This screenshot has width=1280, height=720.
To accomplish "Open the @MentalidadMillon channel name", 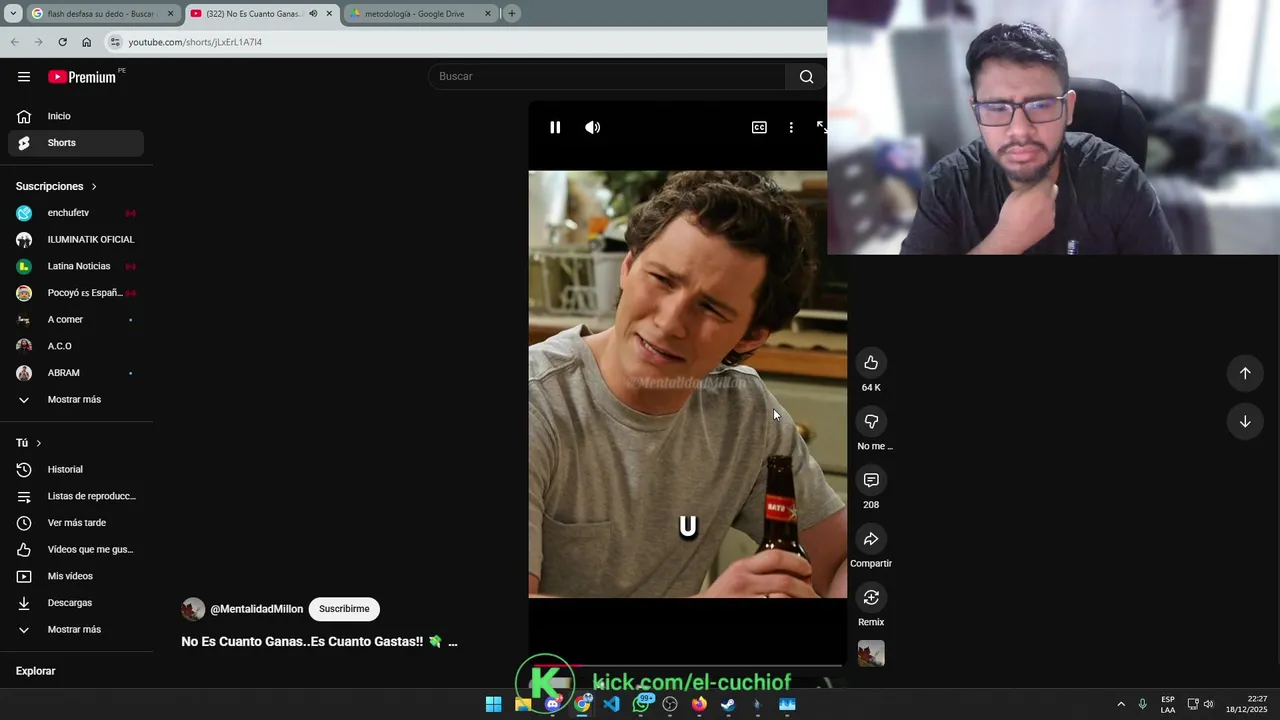I will click(x=256, y=609).
